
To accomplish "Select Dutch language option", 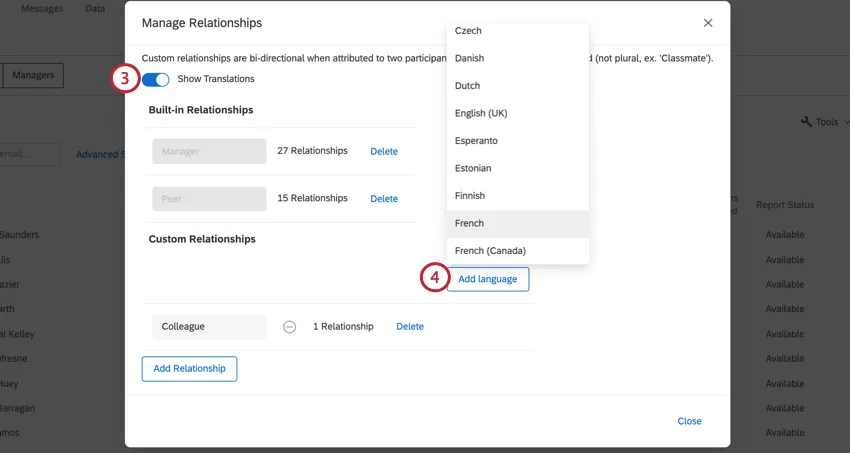I will coord(467,86).
